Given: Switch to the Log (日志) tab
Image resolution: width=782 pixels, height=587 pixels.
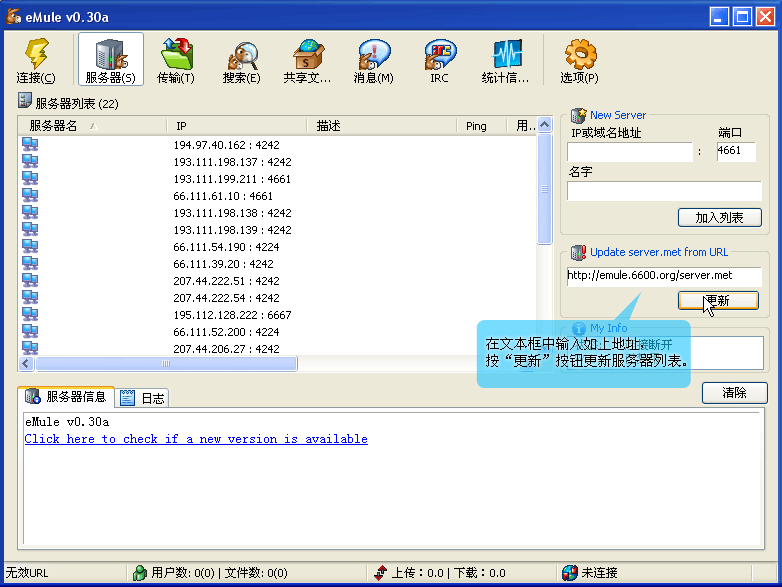Looking at the screenshot, I should pyautogui.click(x=143, y=398).
